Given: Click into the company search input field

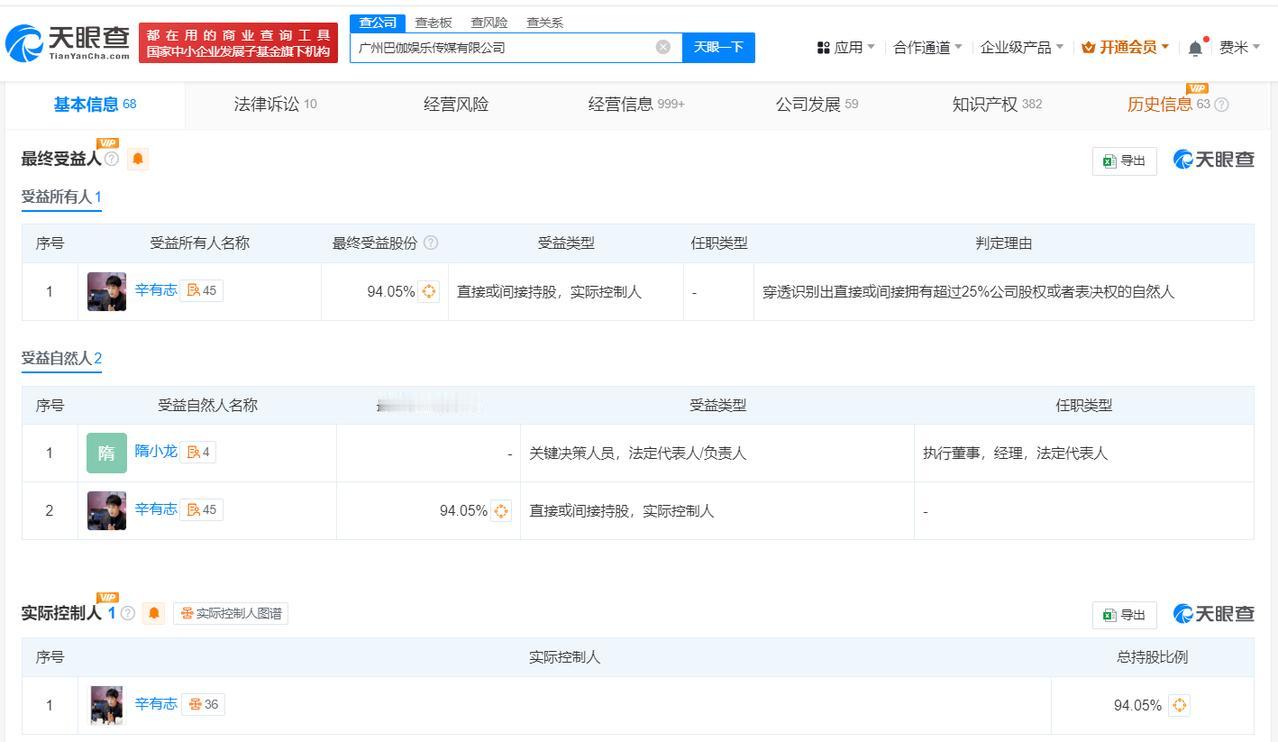Looking at the screenshot, I should coord(500,47).
